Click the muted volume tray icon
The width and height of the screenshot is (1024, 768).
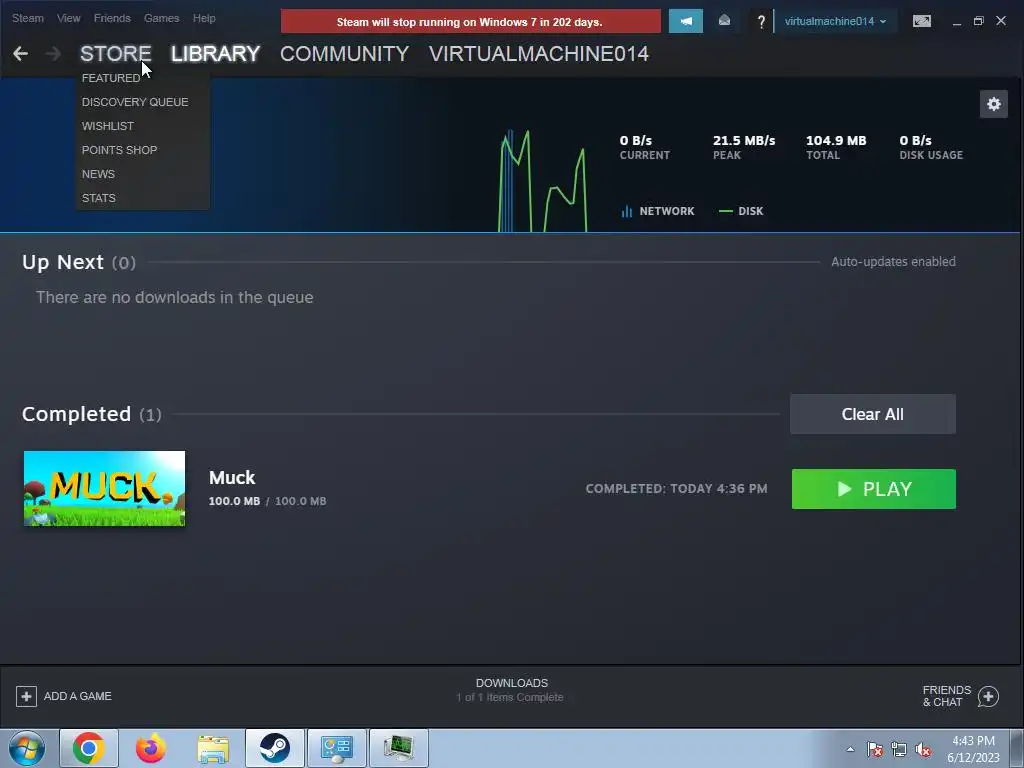pyautogui.click(x=923, y=749)
